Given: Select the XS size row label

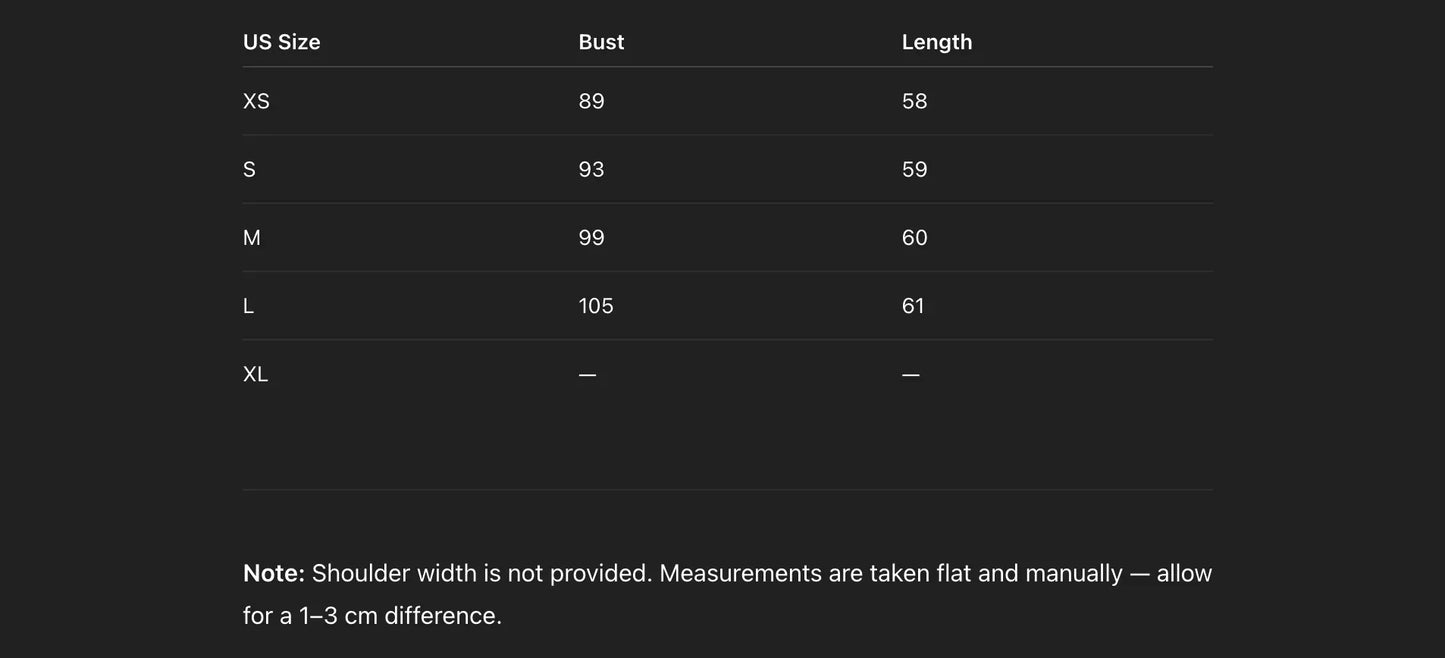Looking at the screenshot, I should (x=256, y=101).
